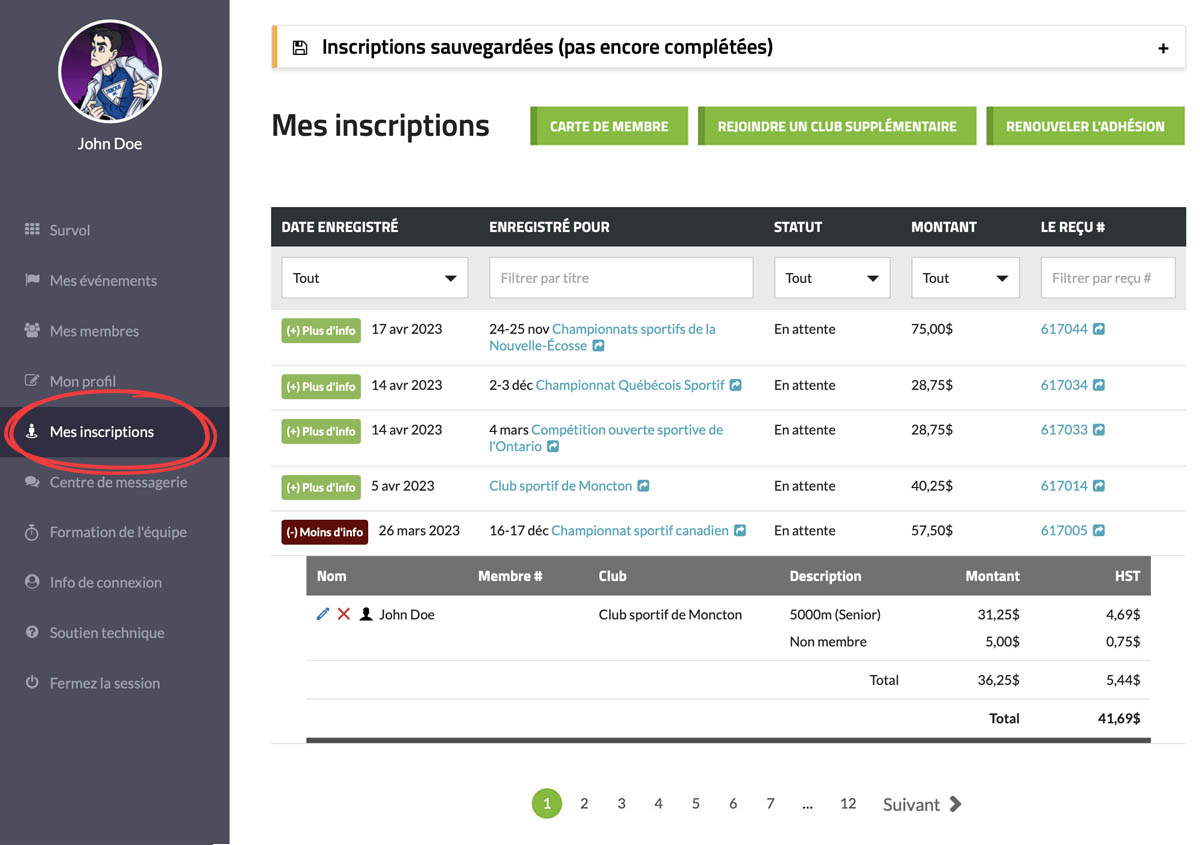Expand 17 avr 2023 row Plus d'info

[320, 330]
